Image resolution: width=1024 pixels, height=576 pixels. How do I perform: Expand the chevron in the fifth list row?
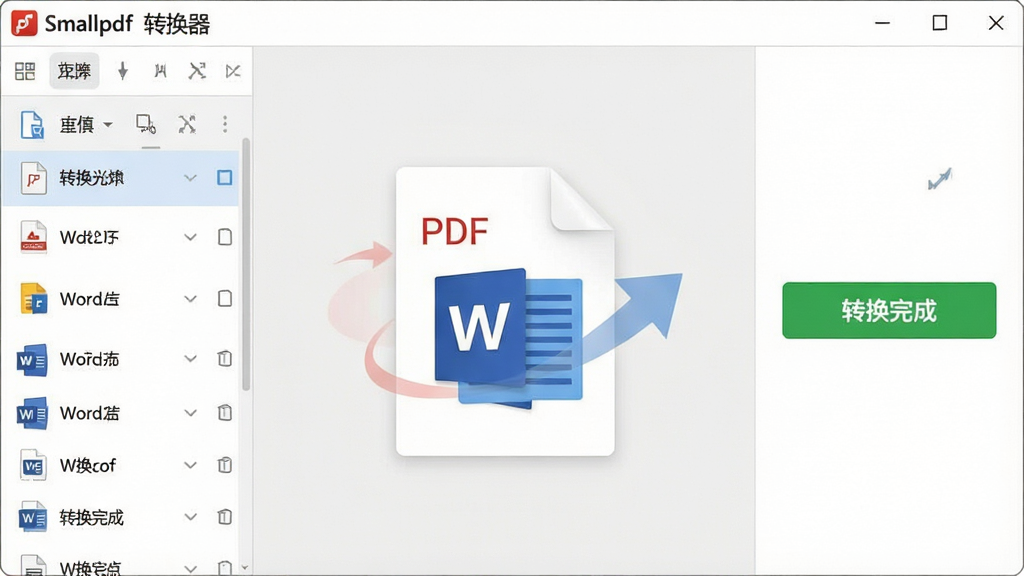(190, 413)
